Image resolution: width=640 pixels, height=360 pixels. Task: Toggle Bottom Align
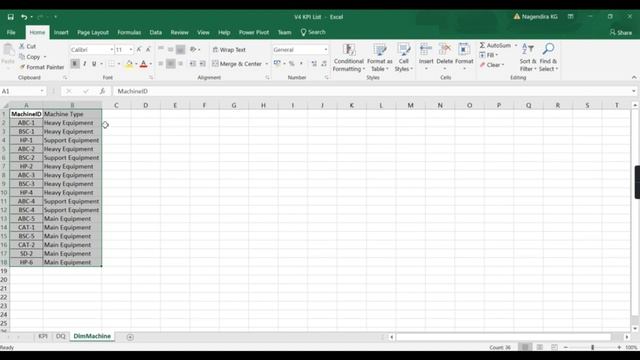click(x=180, y=49)
